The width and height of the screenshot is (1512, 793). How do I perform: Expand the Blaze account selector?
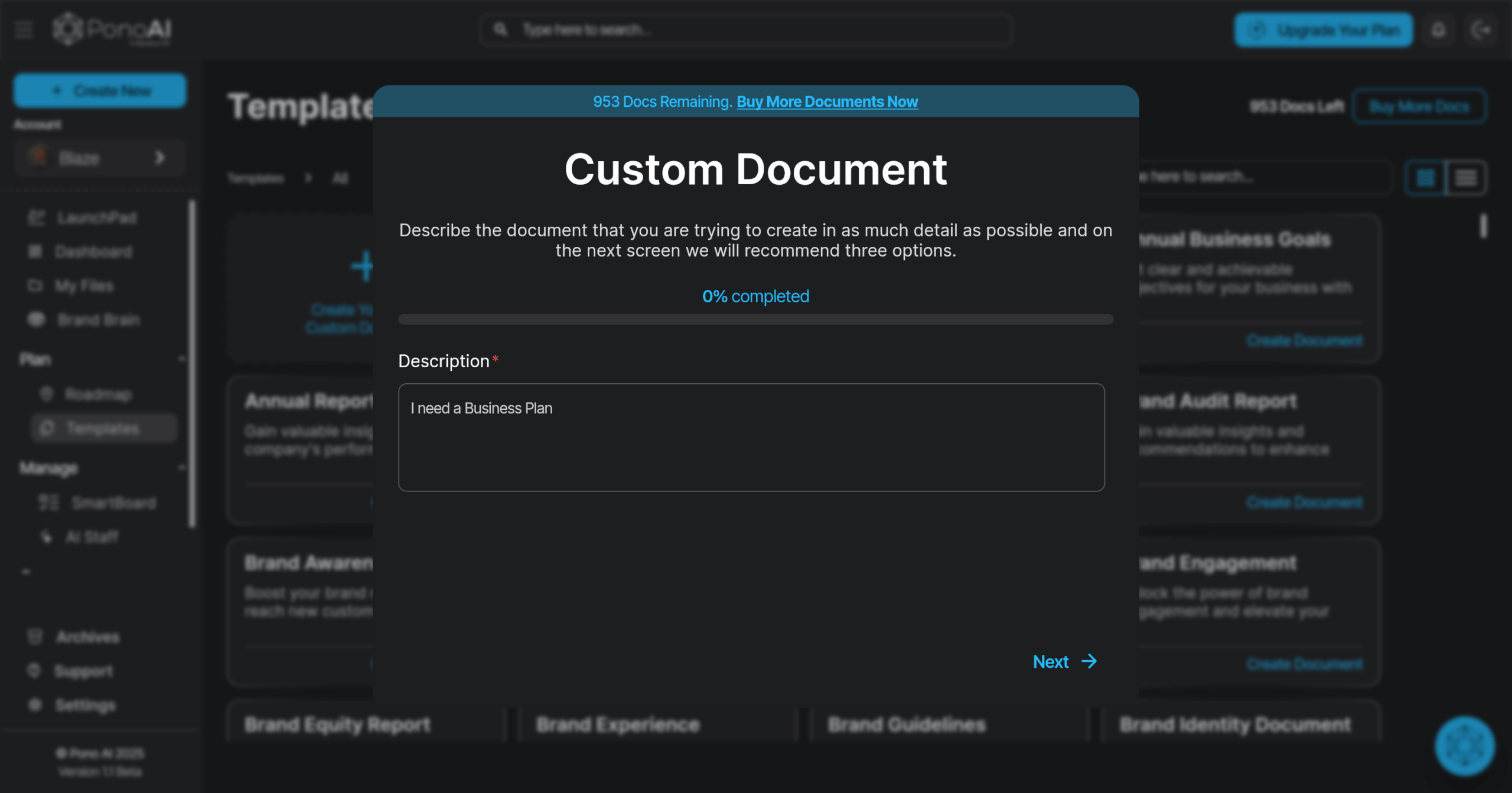100,158
